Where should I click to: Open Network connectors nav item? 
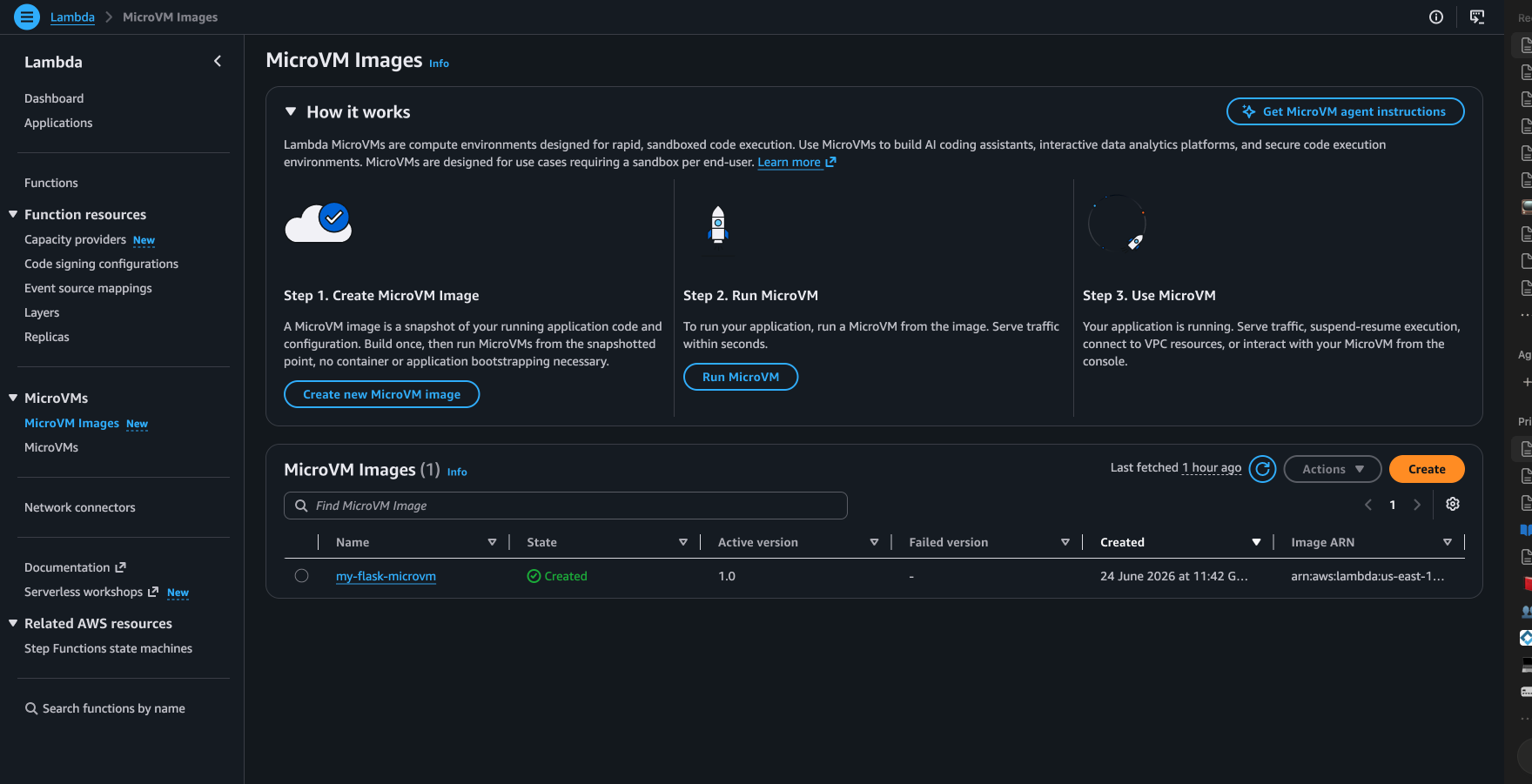pyautogui.click(x=80, y=507)
